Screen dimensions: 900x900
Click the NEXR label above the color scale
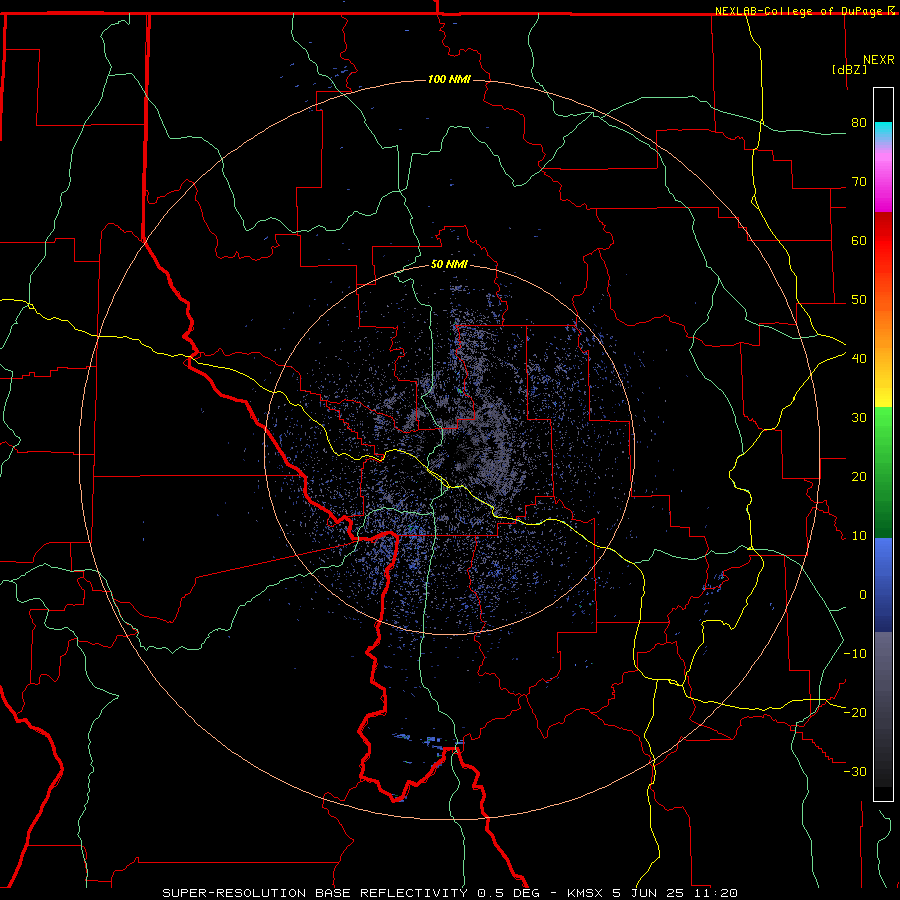879,60
